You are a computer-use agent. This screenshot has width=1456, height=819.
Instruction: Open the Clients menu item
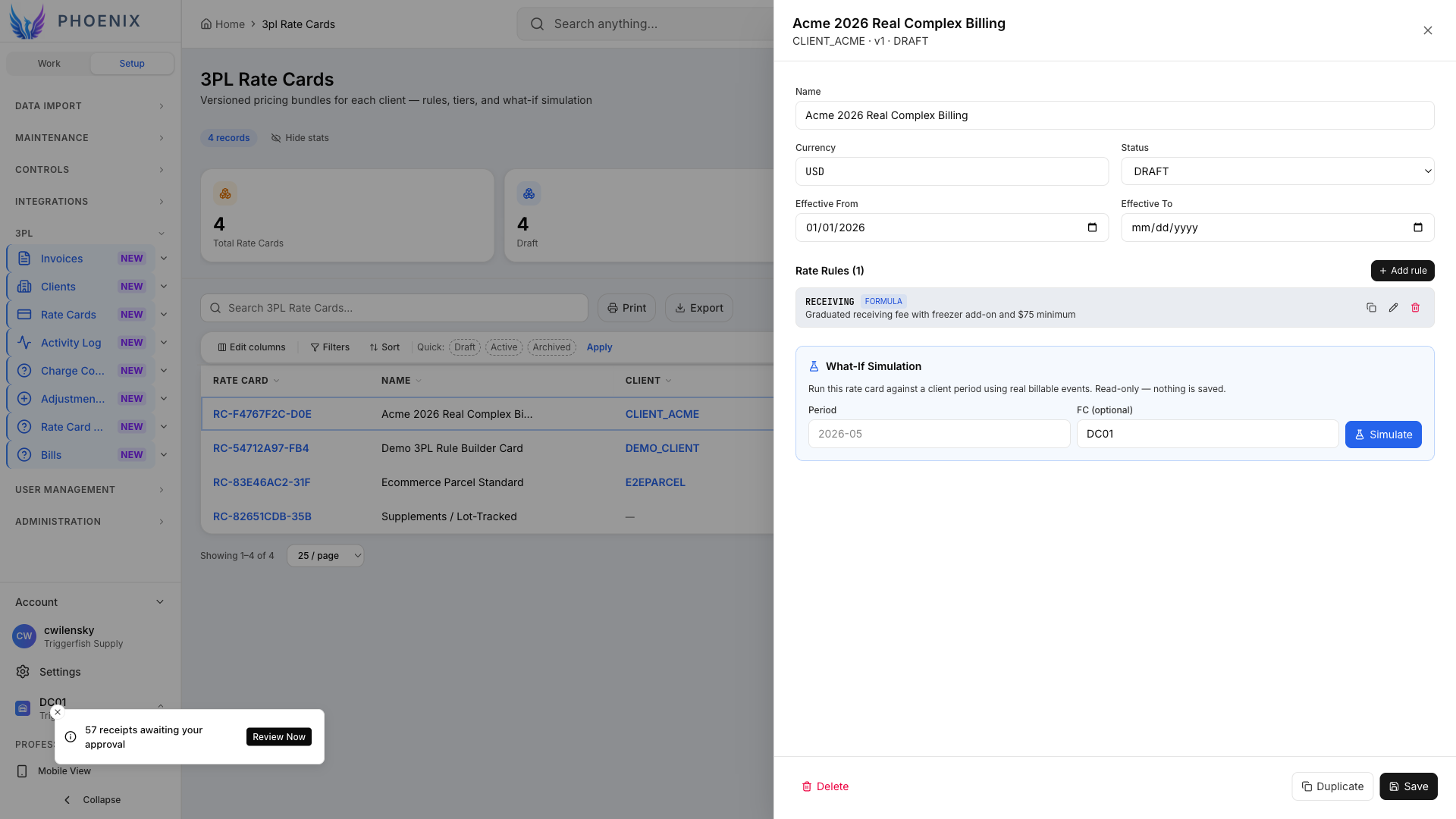pyautogui.click(x=81, y=287)
